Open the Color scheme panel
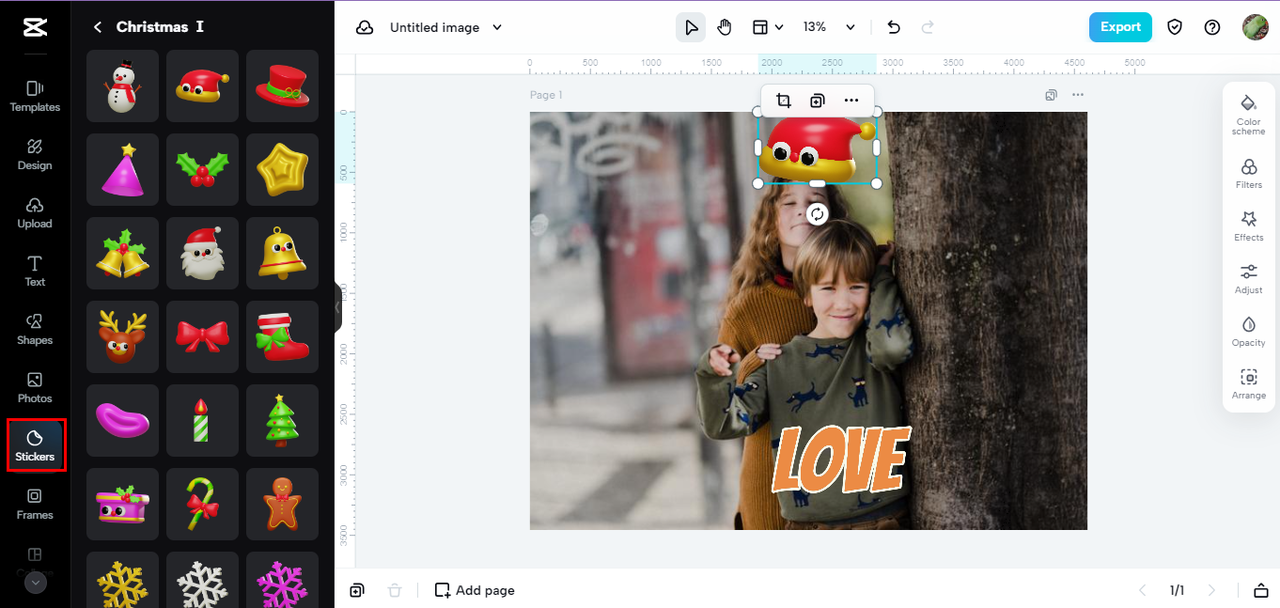The image size is (1280, 608). click(1248, 115)
